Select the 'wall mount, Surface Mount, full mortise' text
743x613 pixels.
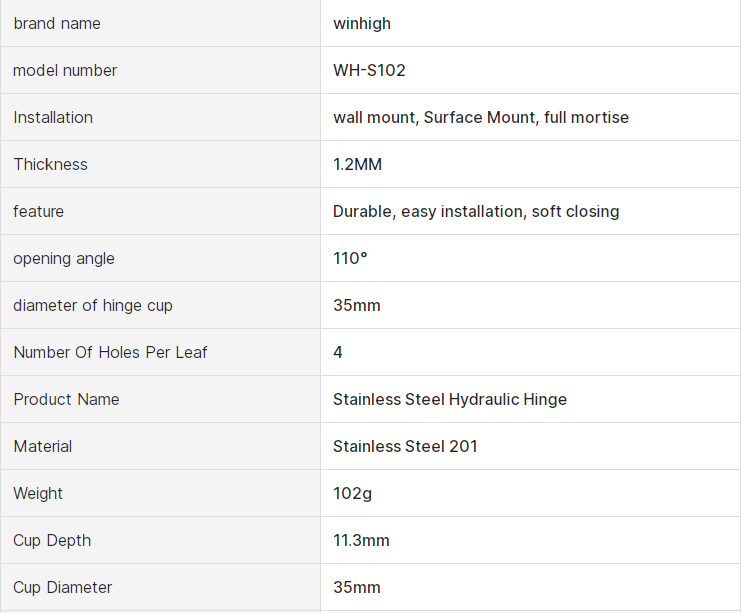pyautogui.click(x=481, y=117)
